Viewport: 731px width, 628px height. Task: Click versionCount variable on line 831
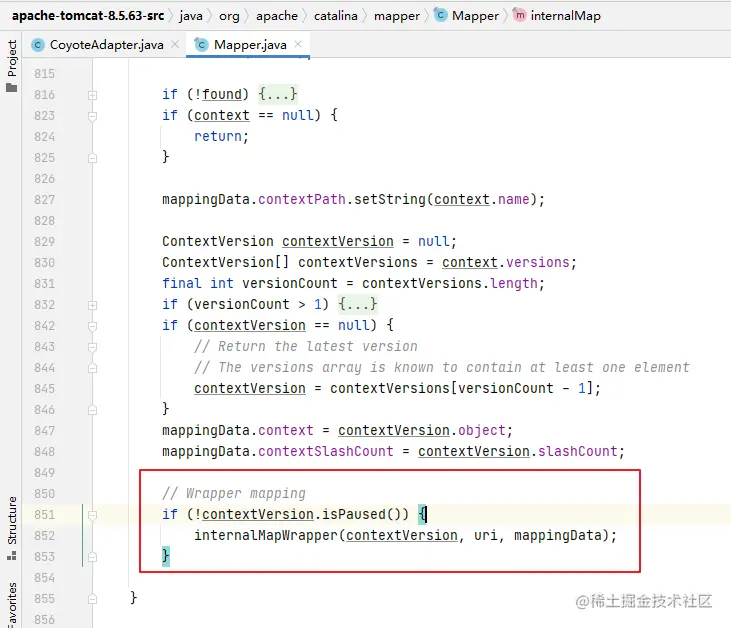pos(290,283)
